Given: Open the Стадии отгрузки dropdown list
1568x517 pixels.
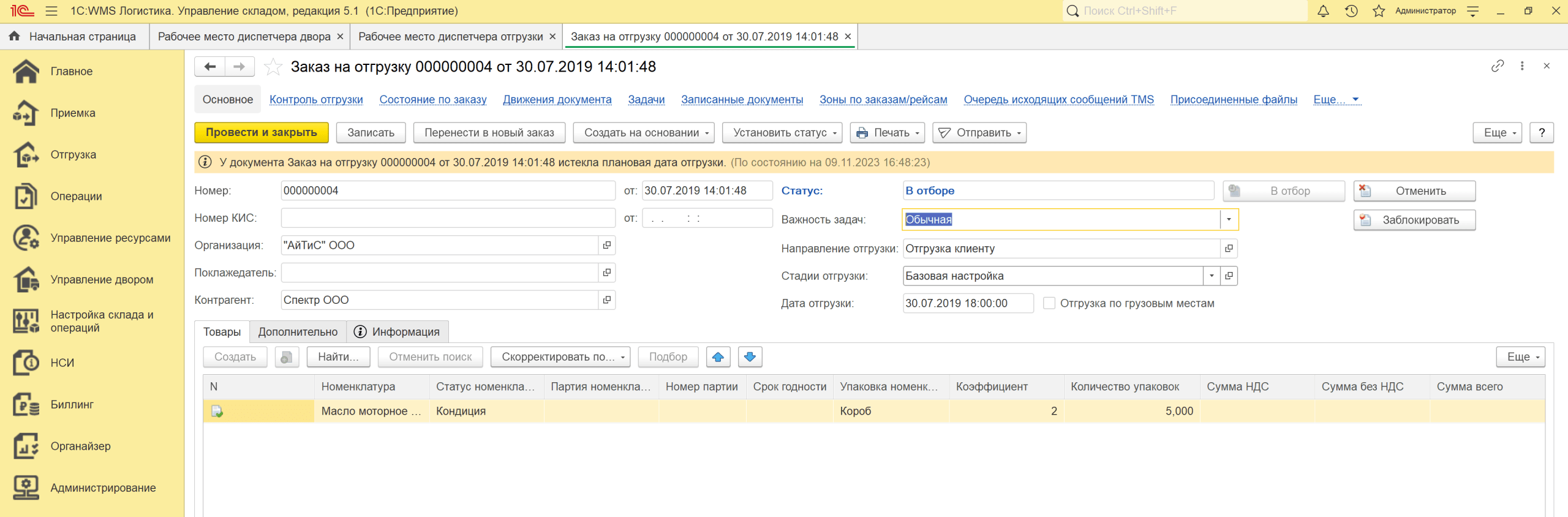Looking at the screenshot, I should click(1212, 276).
